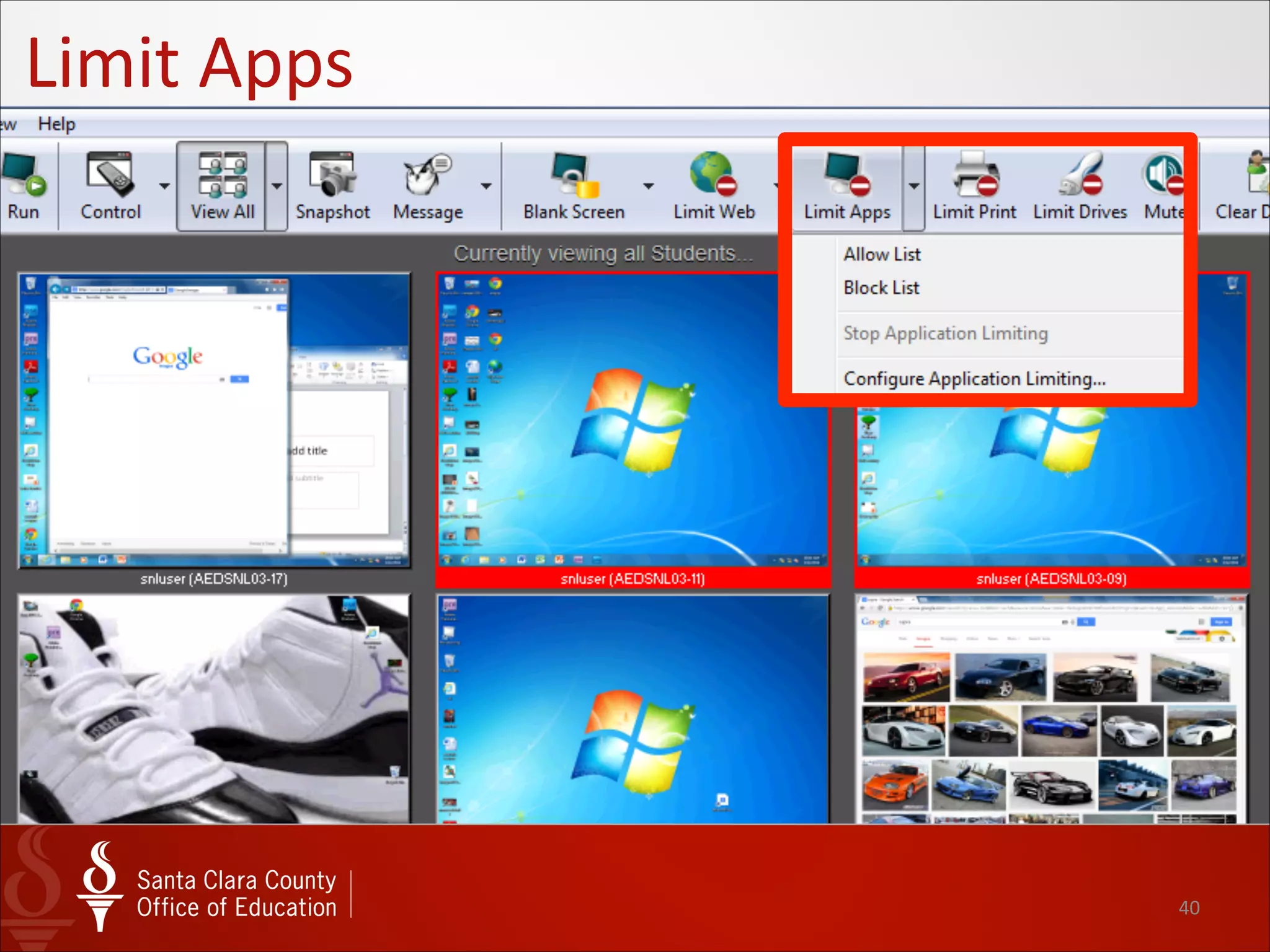The width and height of the screenshot is (1270, 952).
Task: Select the AEDSNL03-17 student thumbnail
Action: coord(214,420)
